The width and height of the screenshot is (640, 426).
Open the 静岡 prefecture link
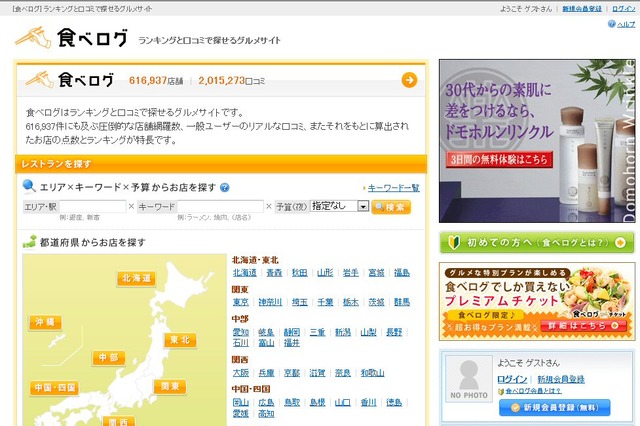click(x=292, y=332)
